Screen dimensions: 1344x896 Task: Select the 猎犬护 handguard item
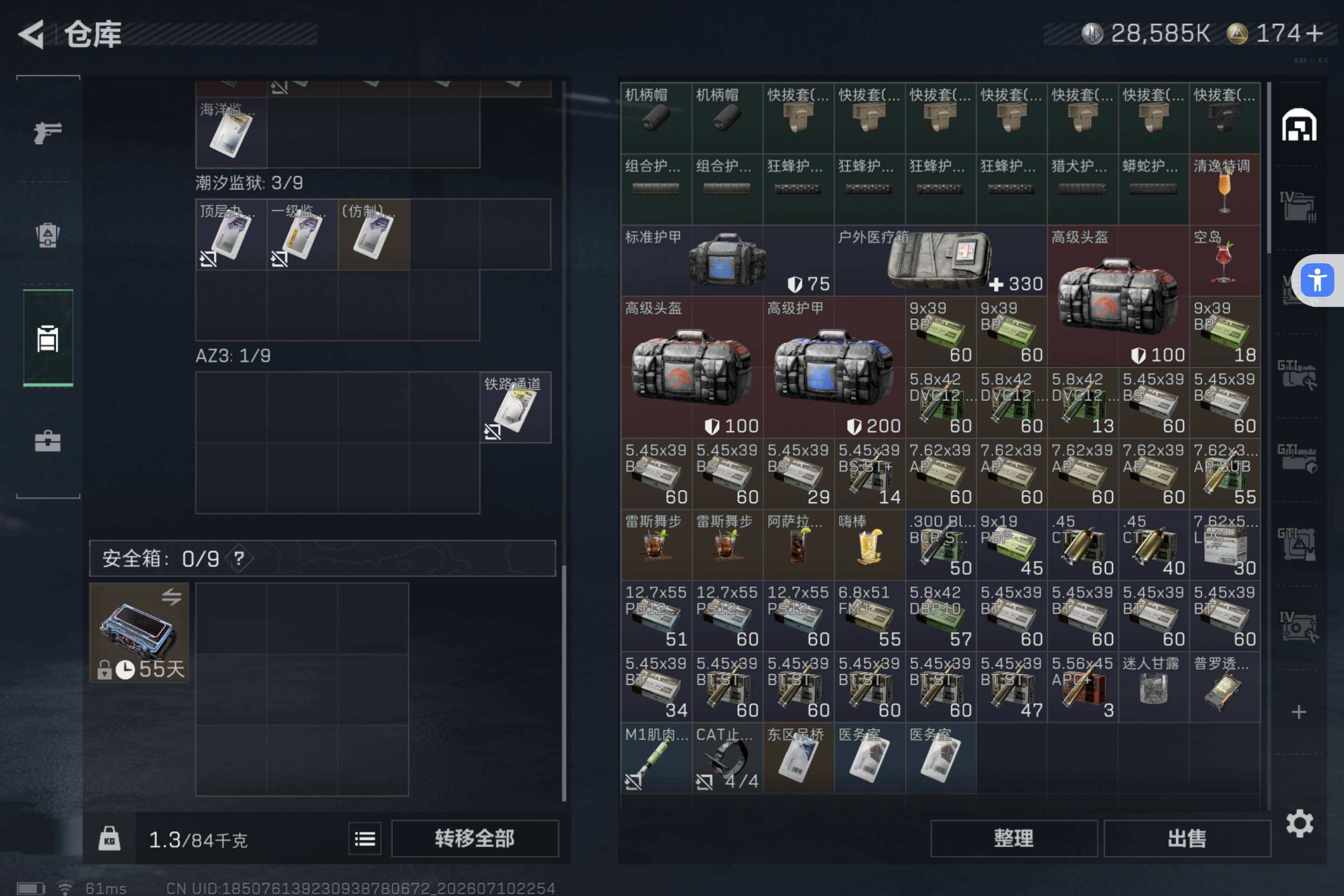pyautogui.click(x=1082, y=189)
